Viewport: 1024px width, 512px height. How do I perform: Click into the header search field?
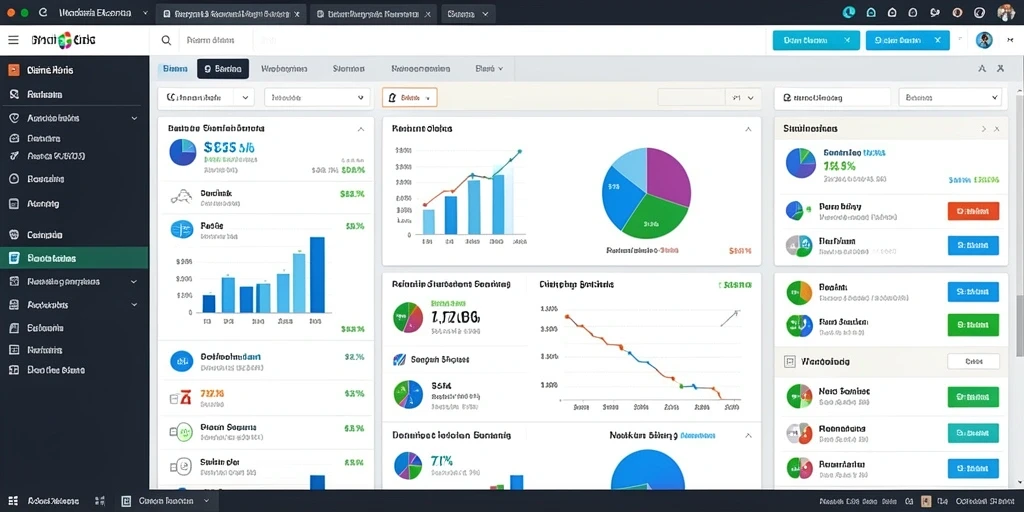(219, 40)
